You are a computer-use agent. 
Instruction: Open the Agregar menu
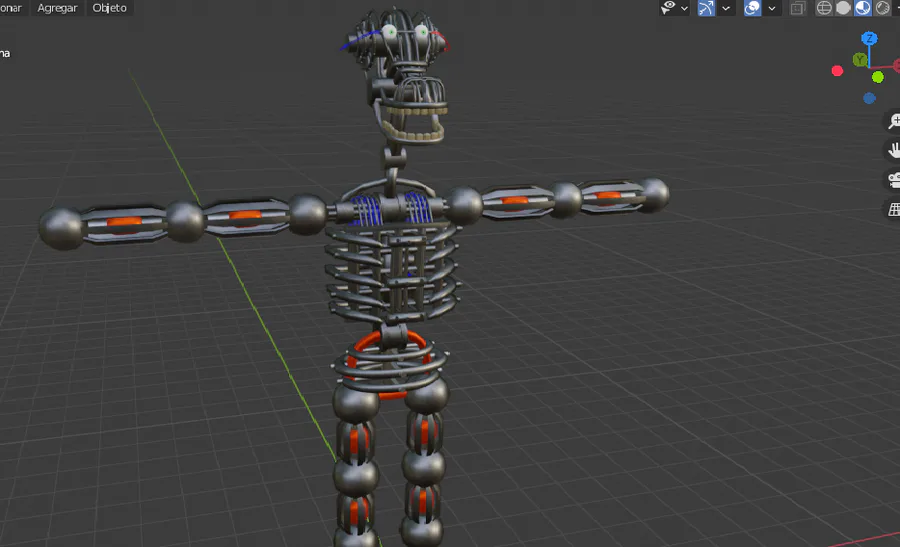click(x=57, y=8)
